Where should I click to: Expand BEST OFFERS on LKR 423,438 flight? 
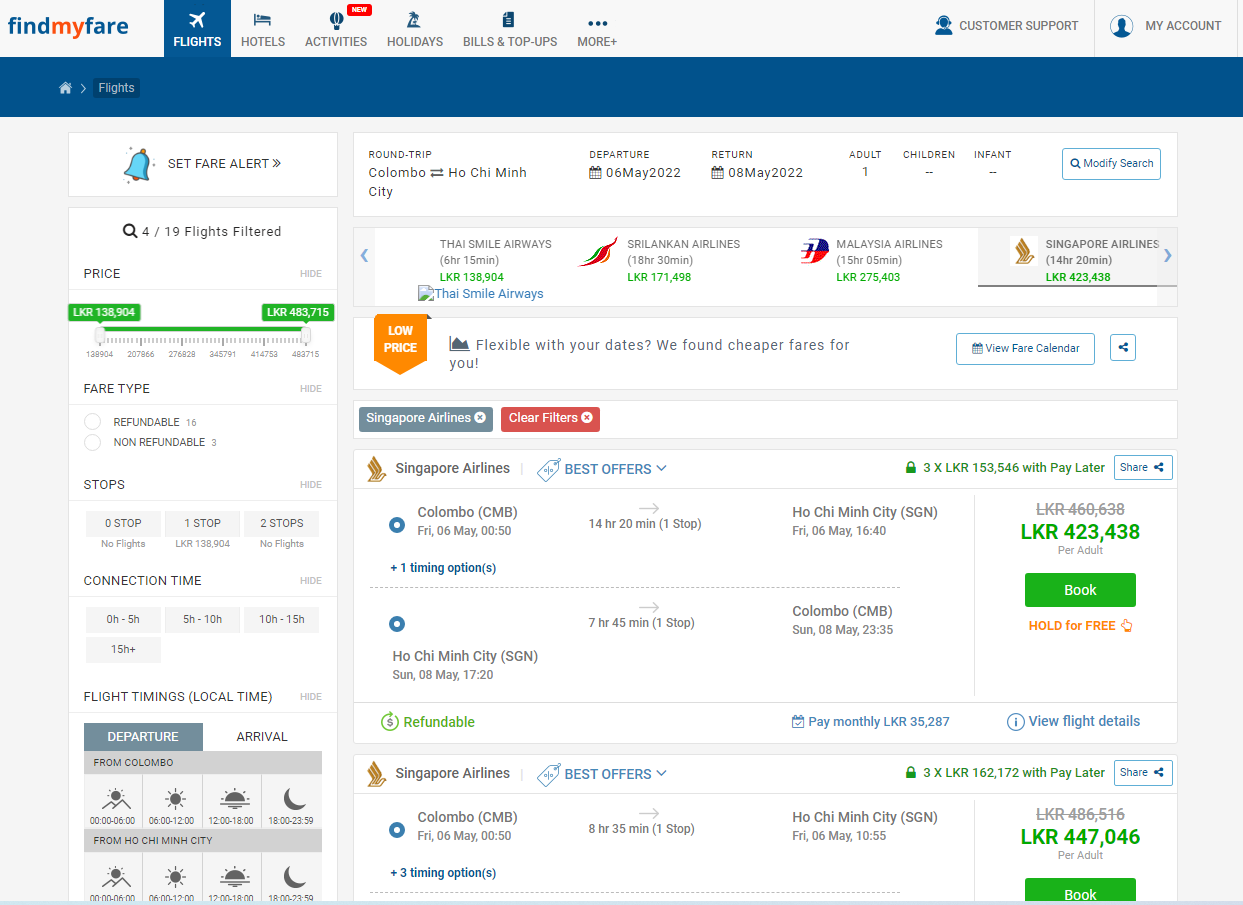(x=603, y=469)
